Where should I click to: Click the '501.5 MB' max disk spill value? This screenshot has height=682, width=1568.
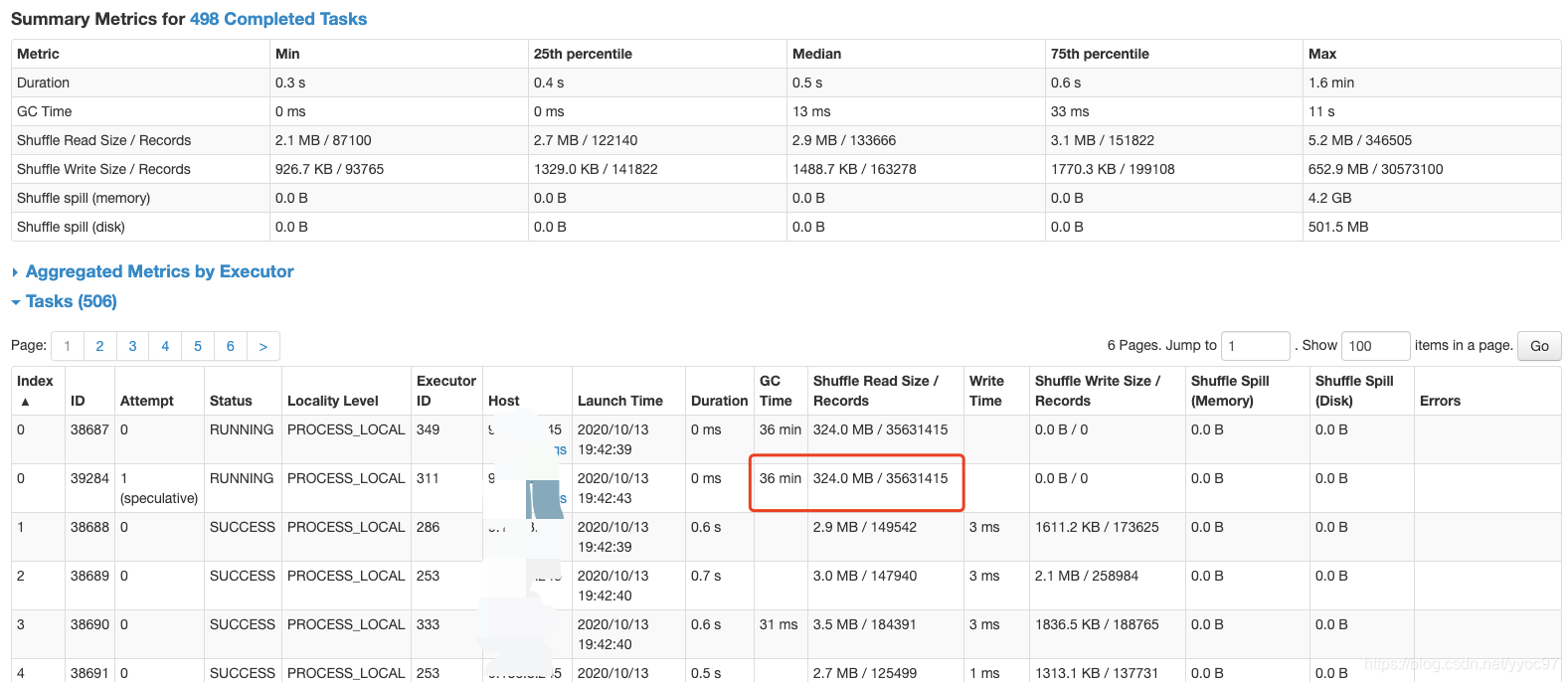[1338, 227]
